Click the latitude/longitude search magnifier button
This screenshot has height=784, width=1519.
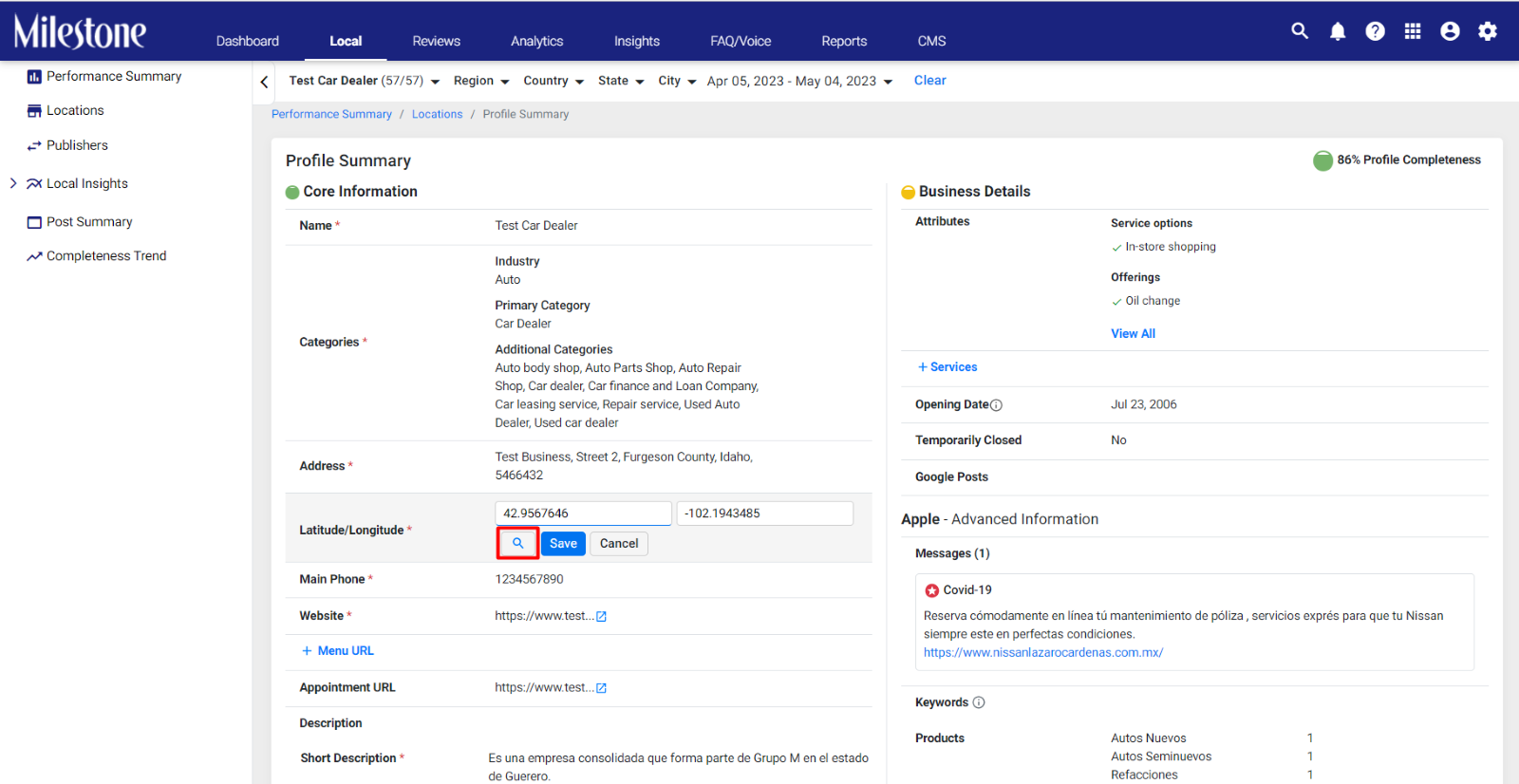518,543
